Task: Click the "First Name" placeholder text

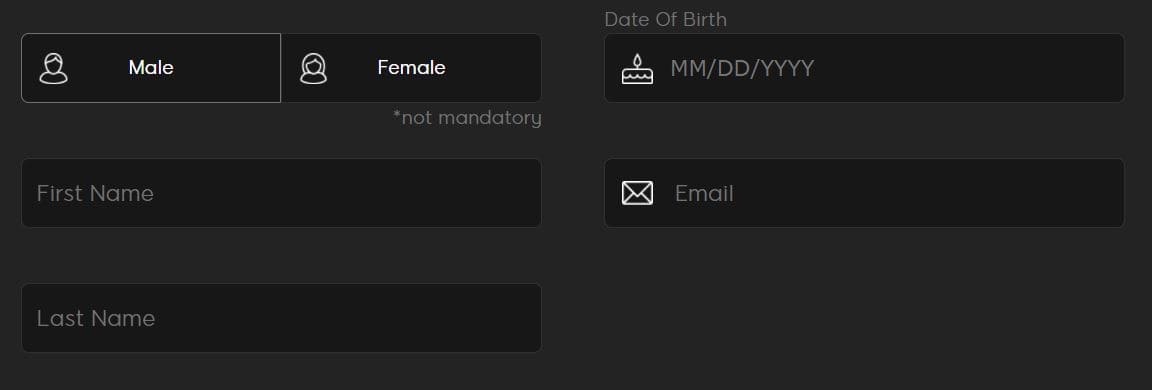Action: (96, 193)
